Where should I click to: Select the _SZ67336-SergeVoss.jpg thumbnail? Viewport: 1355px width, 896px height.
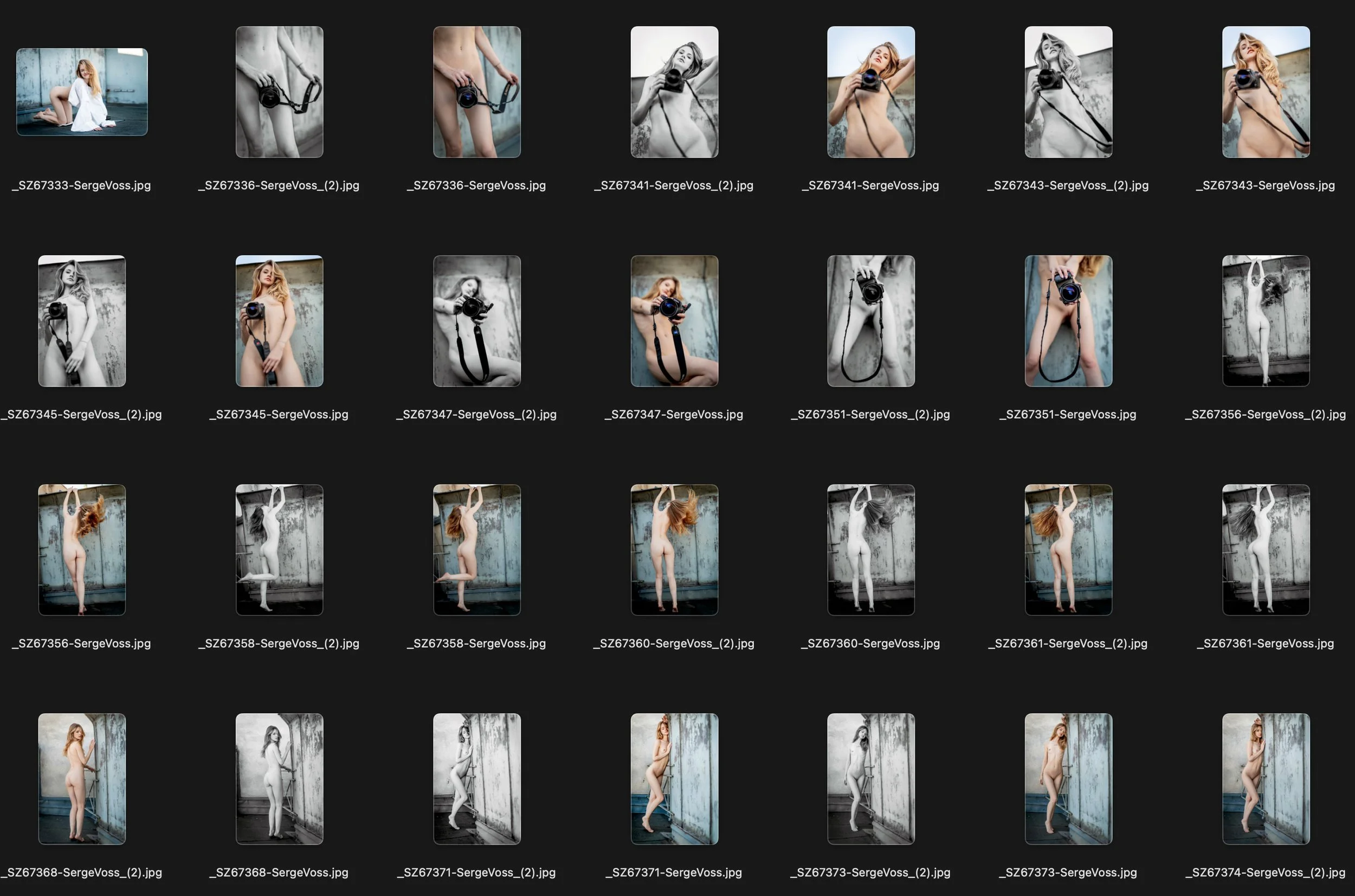[476, 93]
